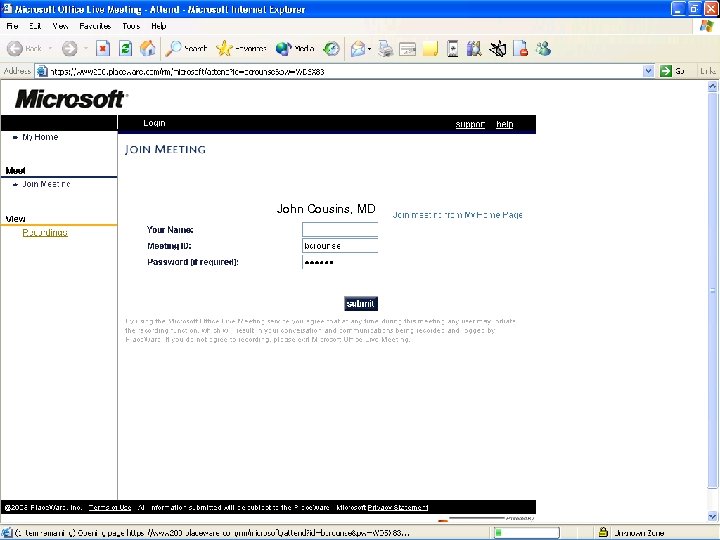Click the Your Name input field
The height and width of the screenshot is (540, 720).
[340, 229]
